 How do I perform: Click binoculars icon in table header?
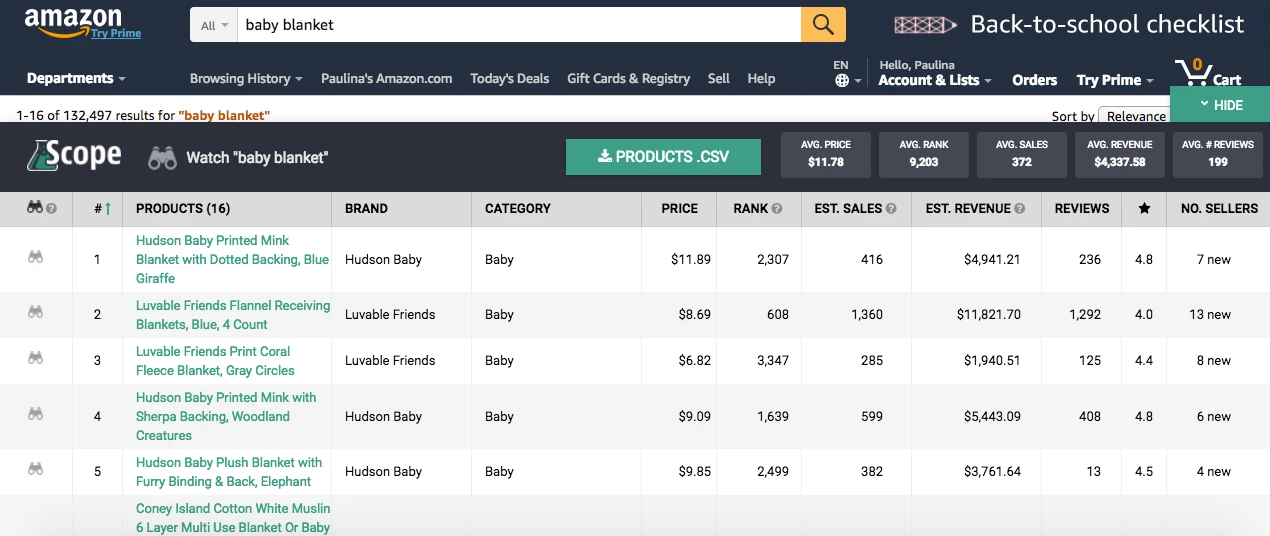(35, 208)
